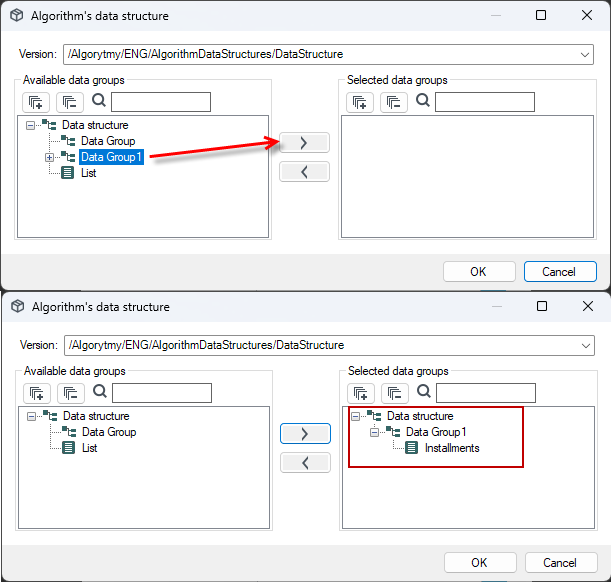The image size is (611, 588).
Task: Click collapse-all icon in bottom window's Selected data groups
Action: click(x=395, y=393)
